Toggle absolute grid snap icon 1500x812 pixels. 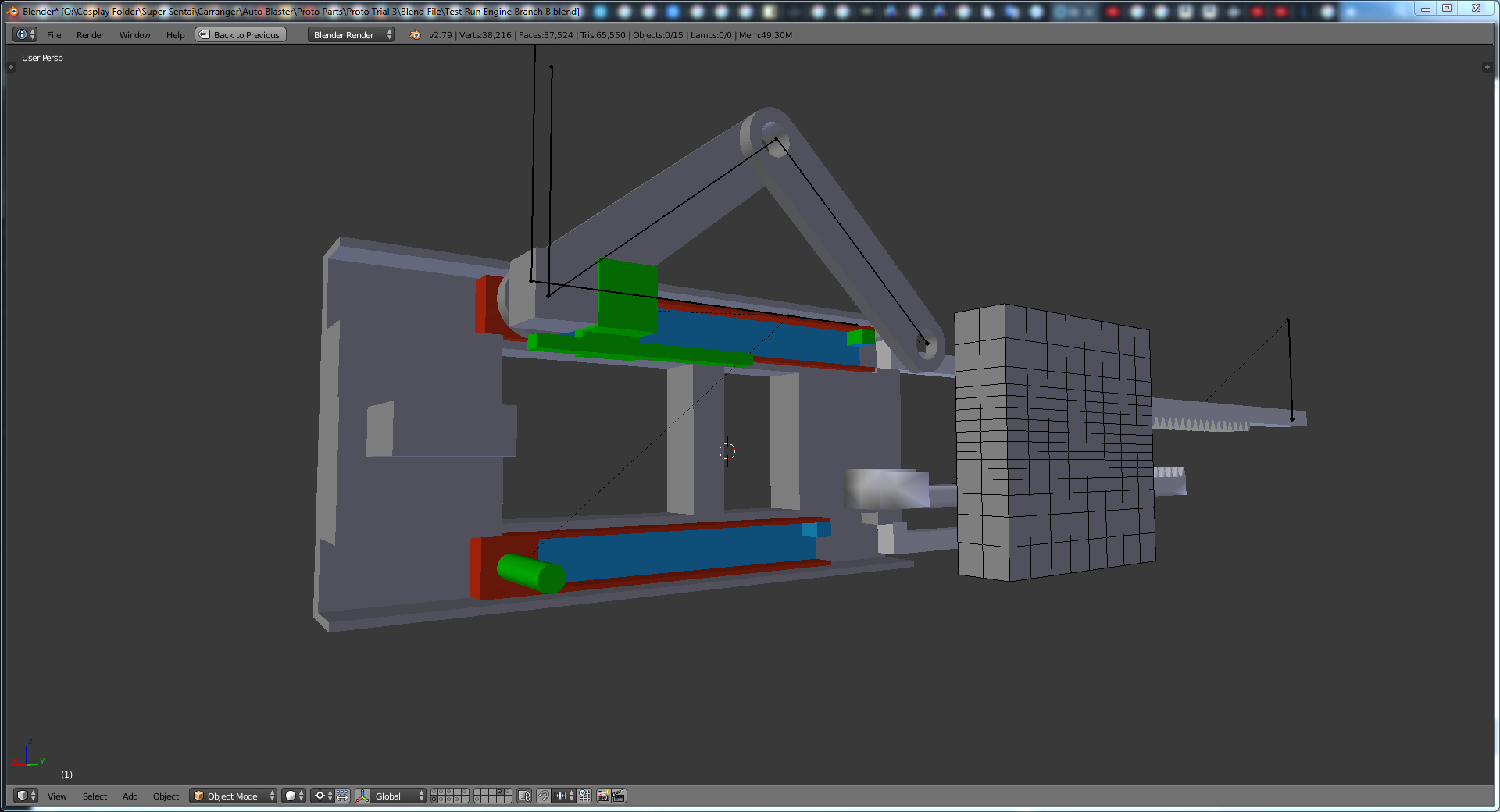pos(584,796)
